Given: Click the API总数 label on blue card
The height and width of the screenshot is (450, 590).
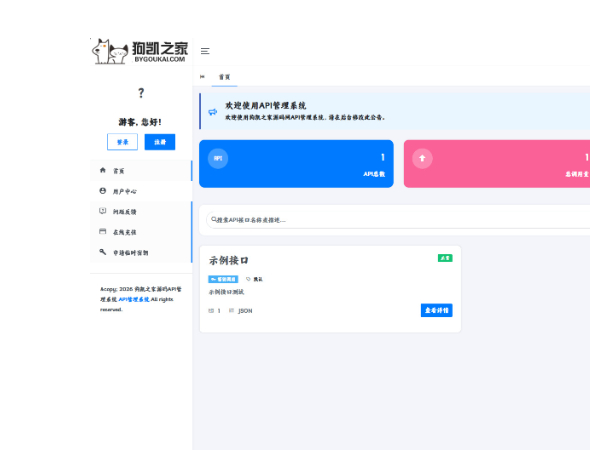Looking at the screenshot, I should pyautogui.click(x=374, y=174).
